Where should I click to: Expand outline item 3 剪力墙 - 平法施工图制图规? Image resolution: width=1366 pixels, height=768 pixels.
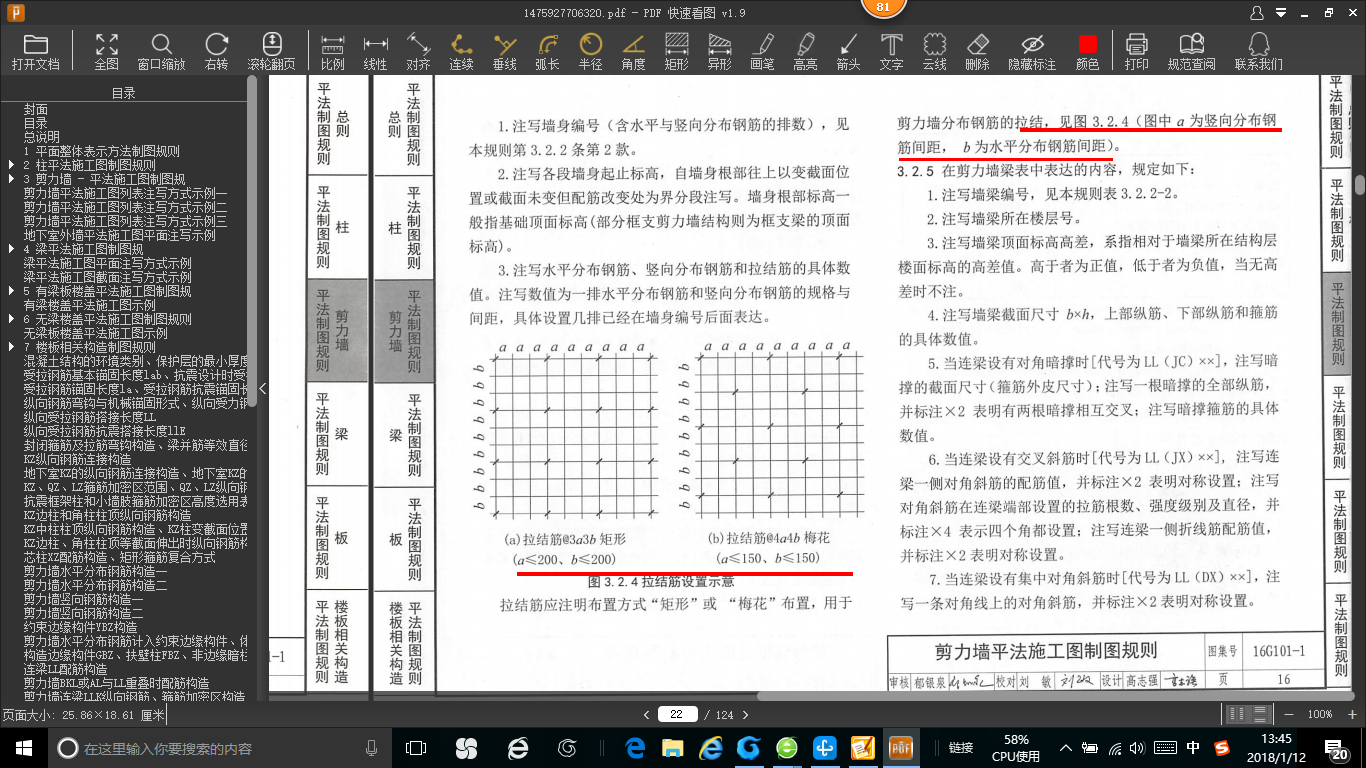click(x=10, y=179)
